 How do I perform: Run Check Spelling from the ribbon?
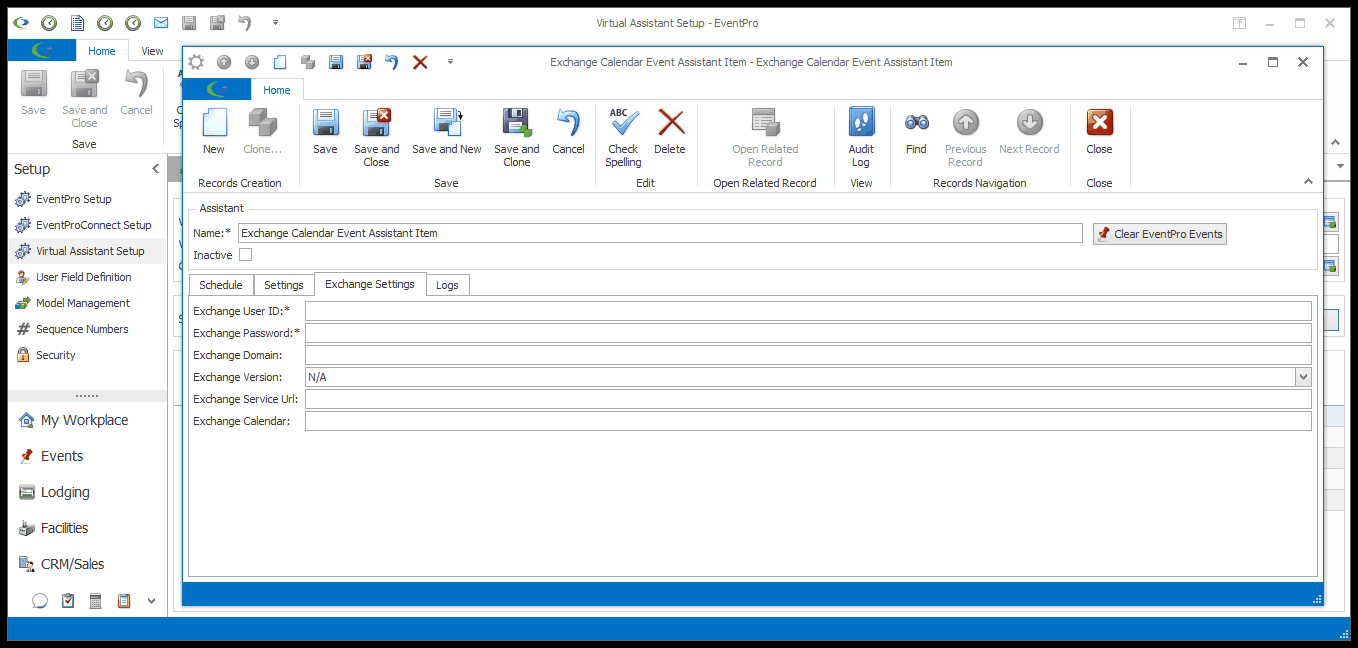623,138
